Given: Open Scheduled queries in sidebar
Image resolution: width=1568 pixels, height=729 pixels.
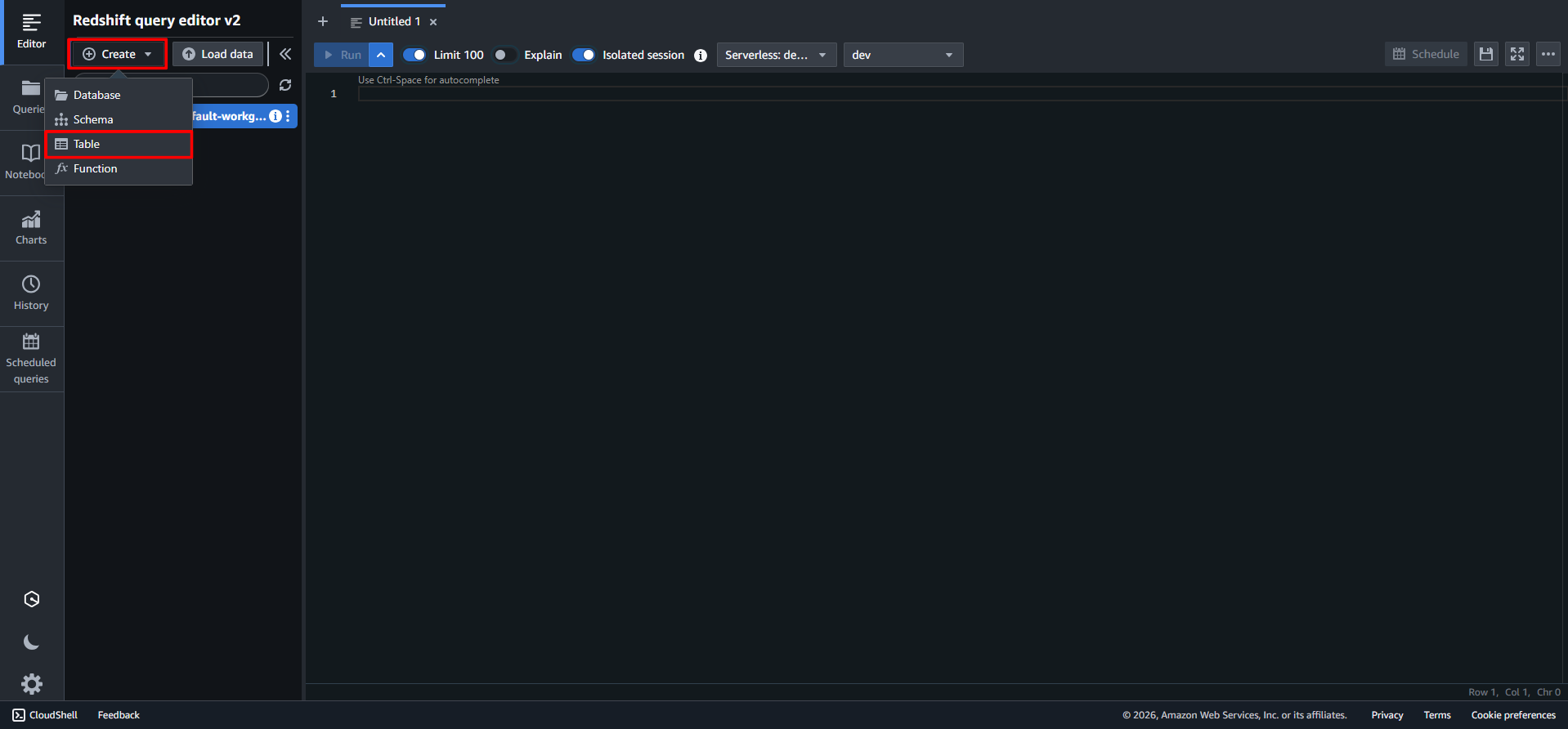Looking at the screenshot, I should click(31, 359).
